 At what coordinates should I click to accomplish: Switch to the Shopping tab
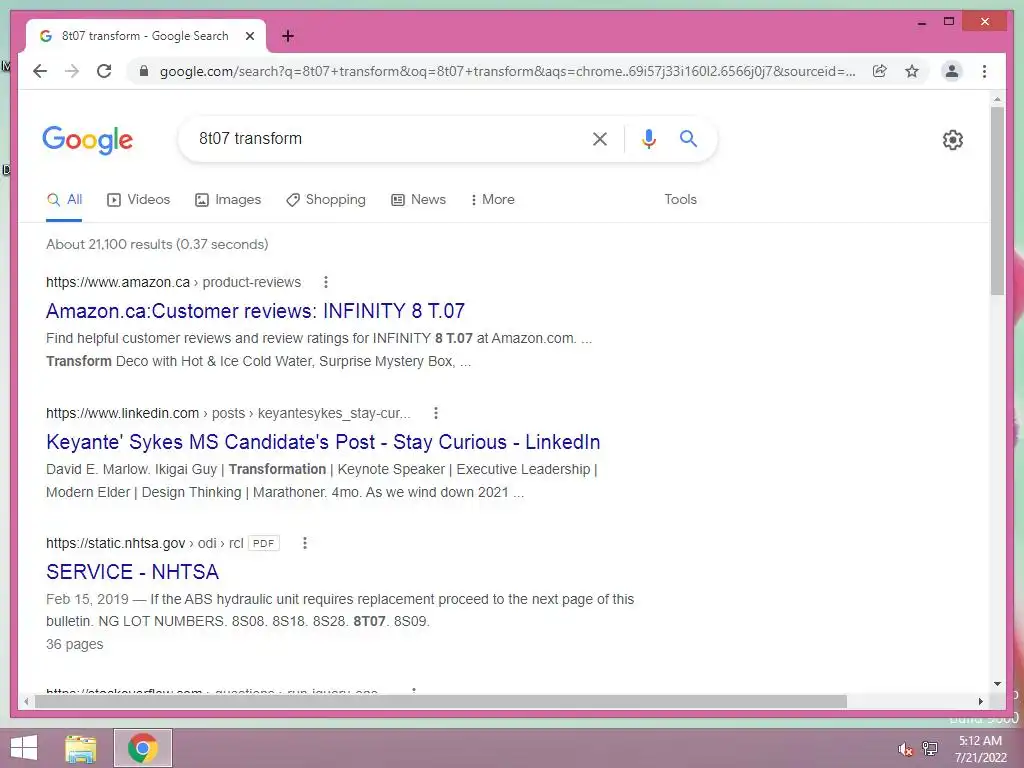coord(326,200)
